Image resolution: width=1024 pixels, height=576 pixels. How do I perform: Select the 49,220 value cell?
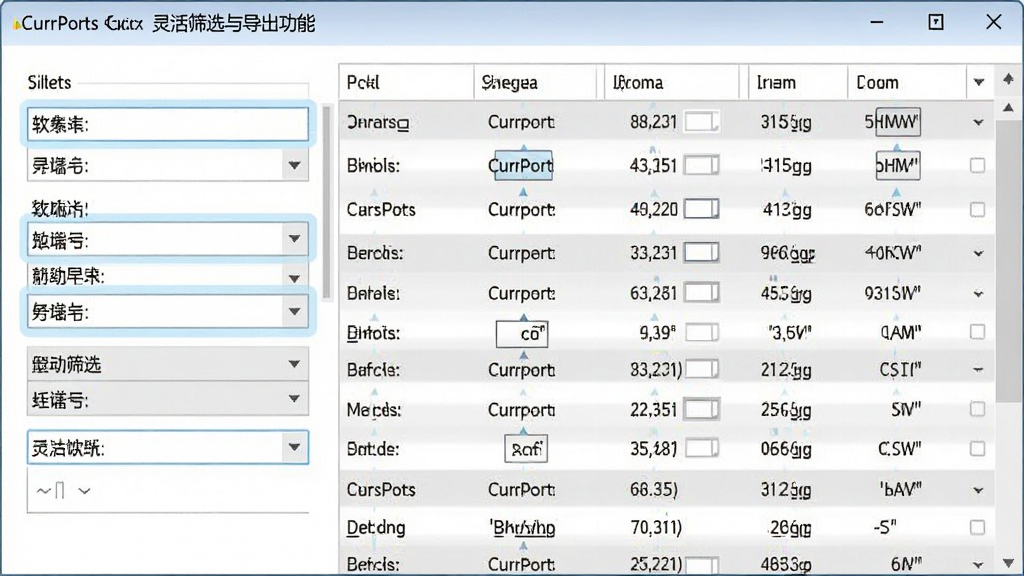point(653,210)
